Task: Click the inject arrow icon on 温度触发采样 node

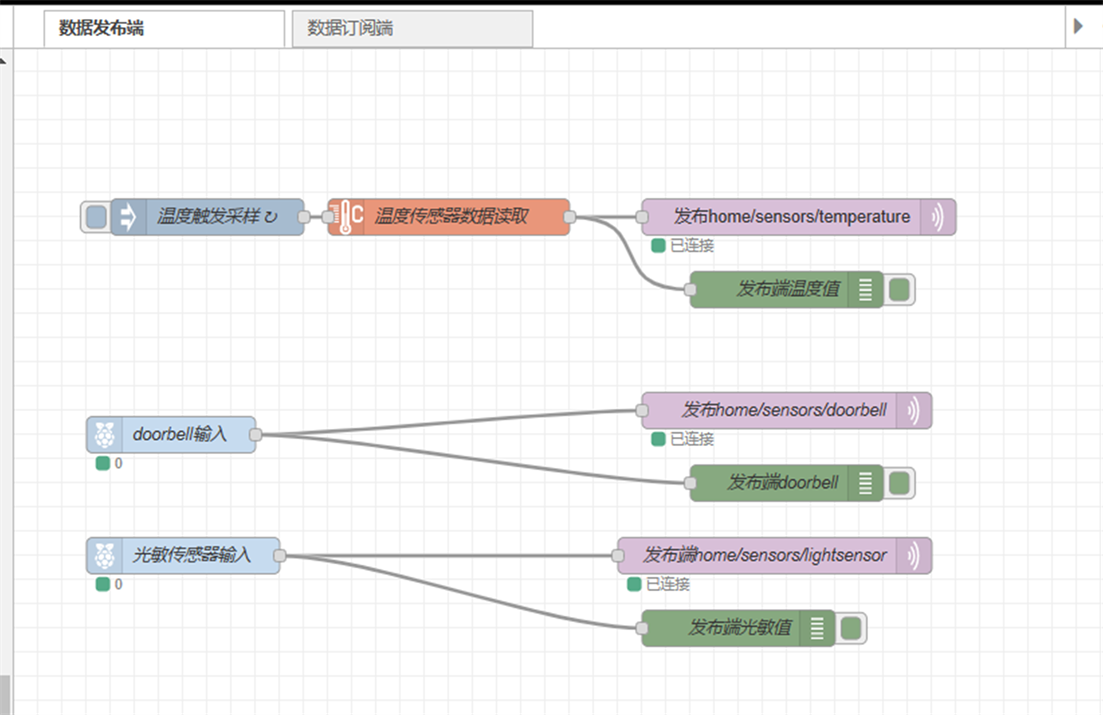Action: [x=129, y=217]
